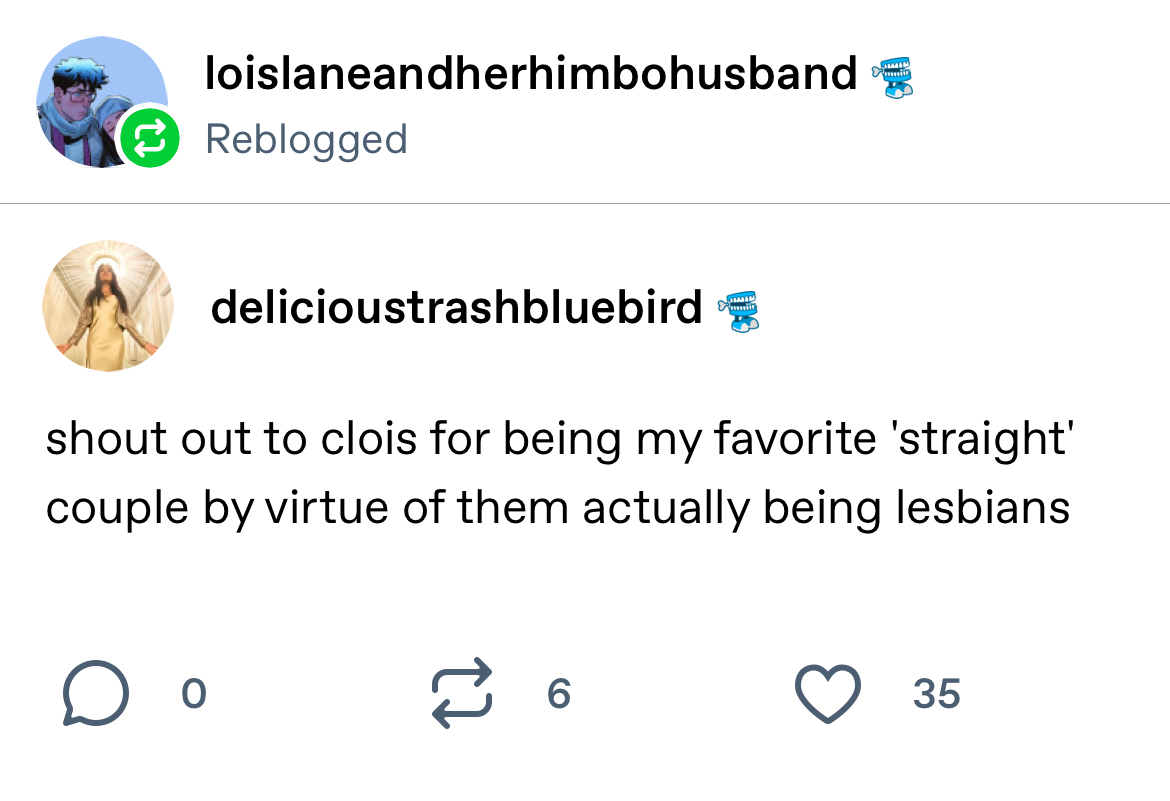Viewport: 1170px width, 801px height.
Task: Click the gray "Reblogged" label
Action: (306, 139)
